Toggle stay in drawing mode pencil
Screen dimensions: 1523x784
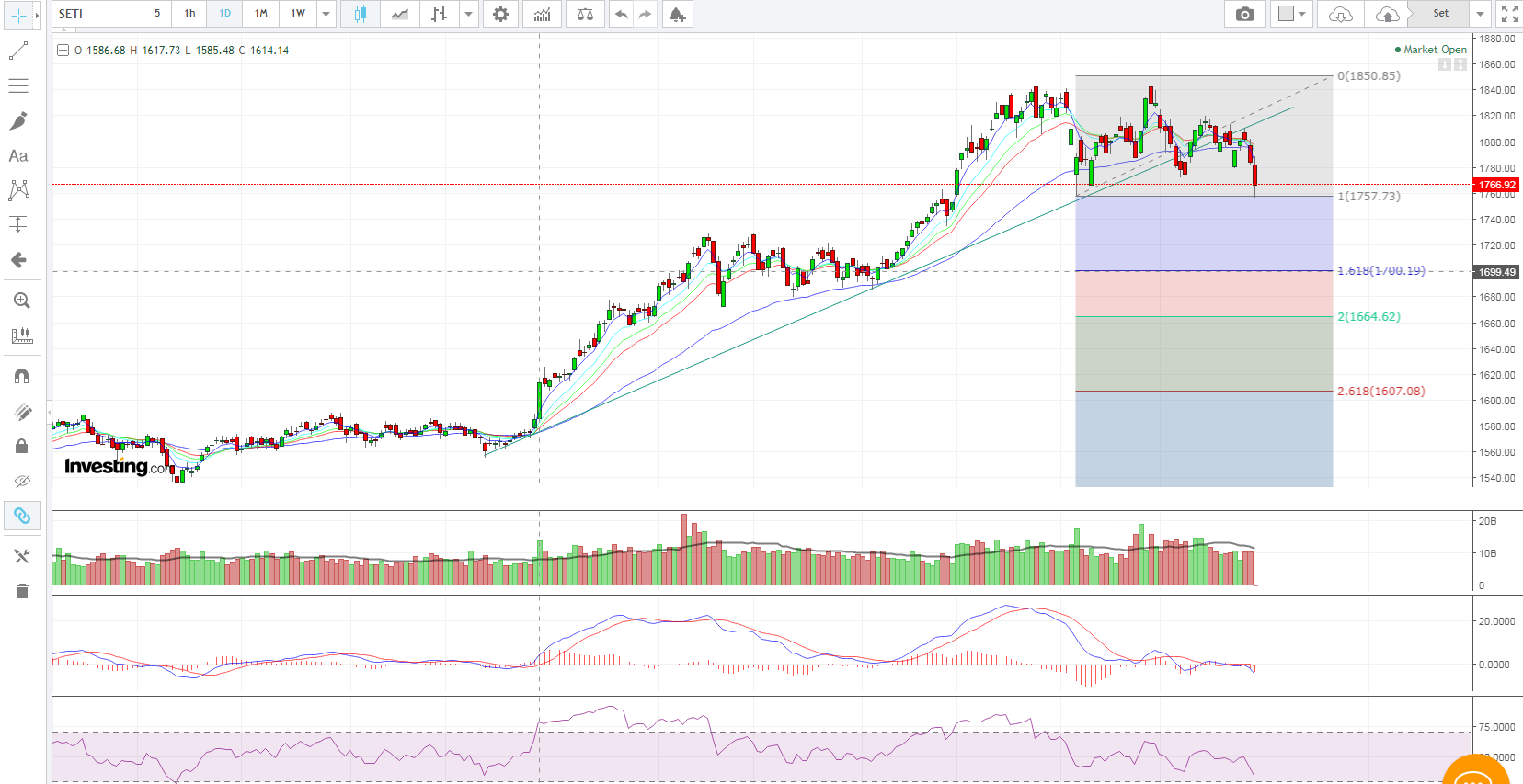pos(22,412)
